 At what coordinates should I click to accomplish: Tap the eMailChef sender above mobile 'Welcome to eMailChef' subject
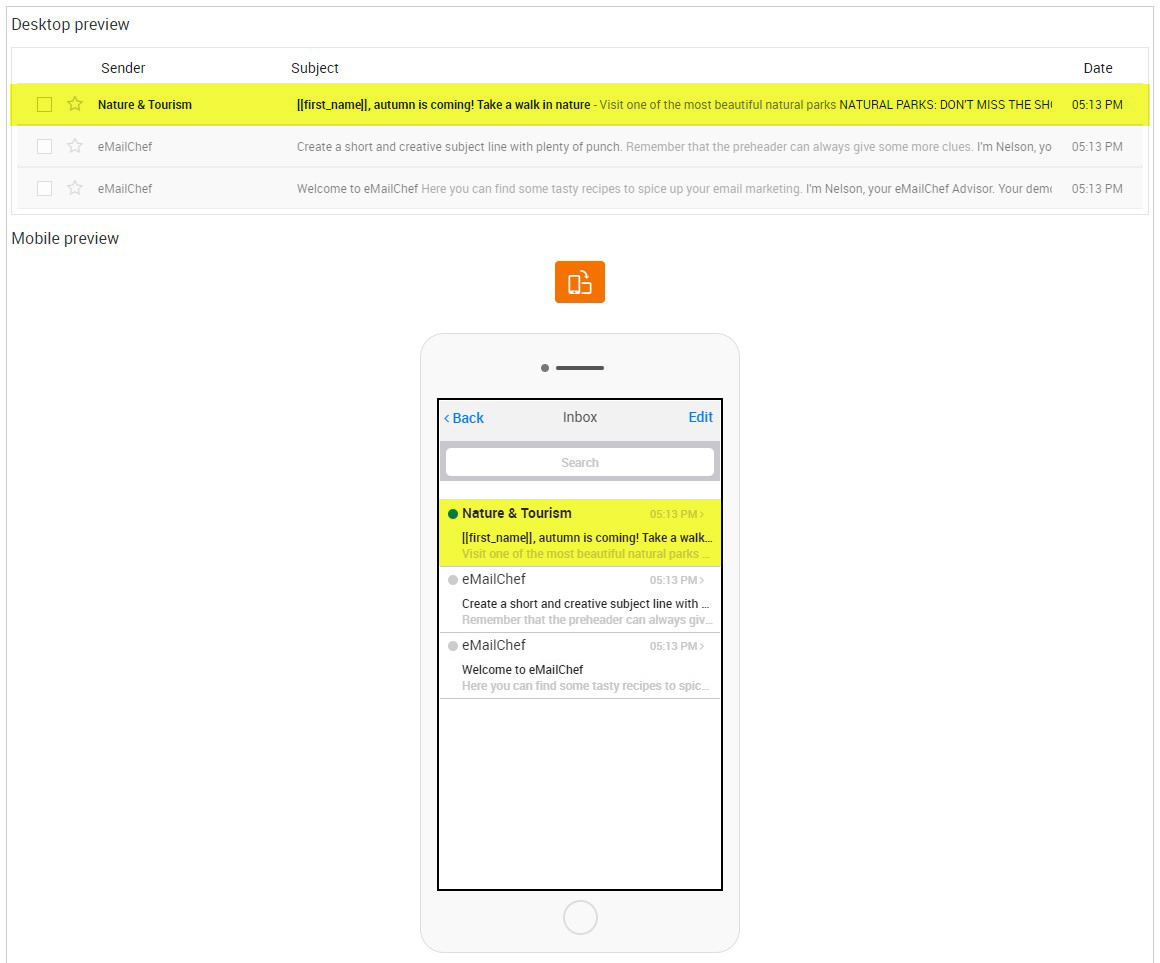click(x=493, y=645)
